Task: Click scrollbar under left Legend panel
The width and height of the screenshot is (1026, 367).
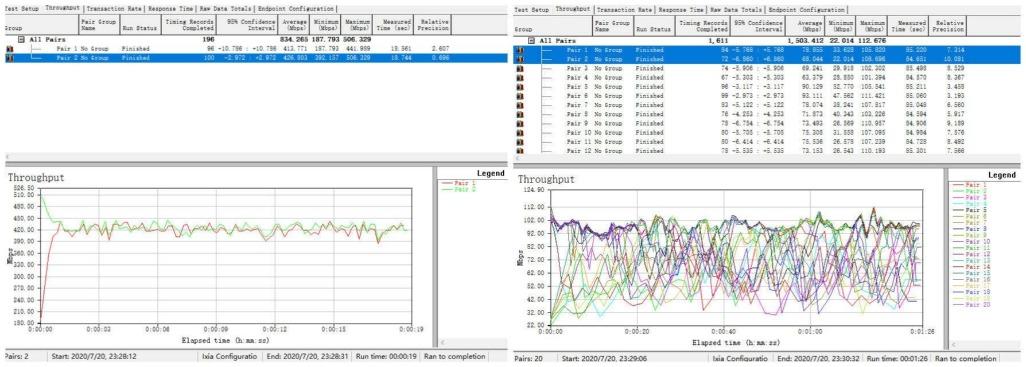Action: click(x=472, y=341)
